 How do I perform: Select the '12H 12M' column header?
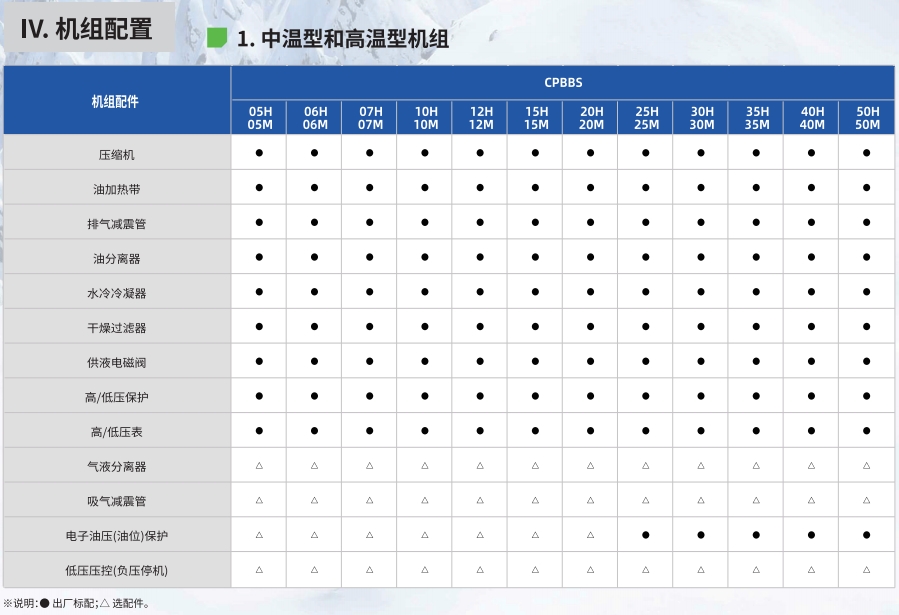(481, 118)
